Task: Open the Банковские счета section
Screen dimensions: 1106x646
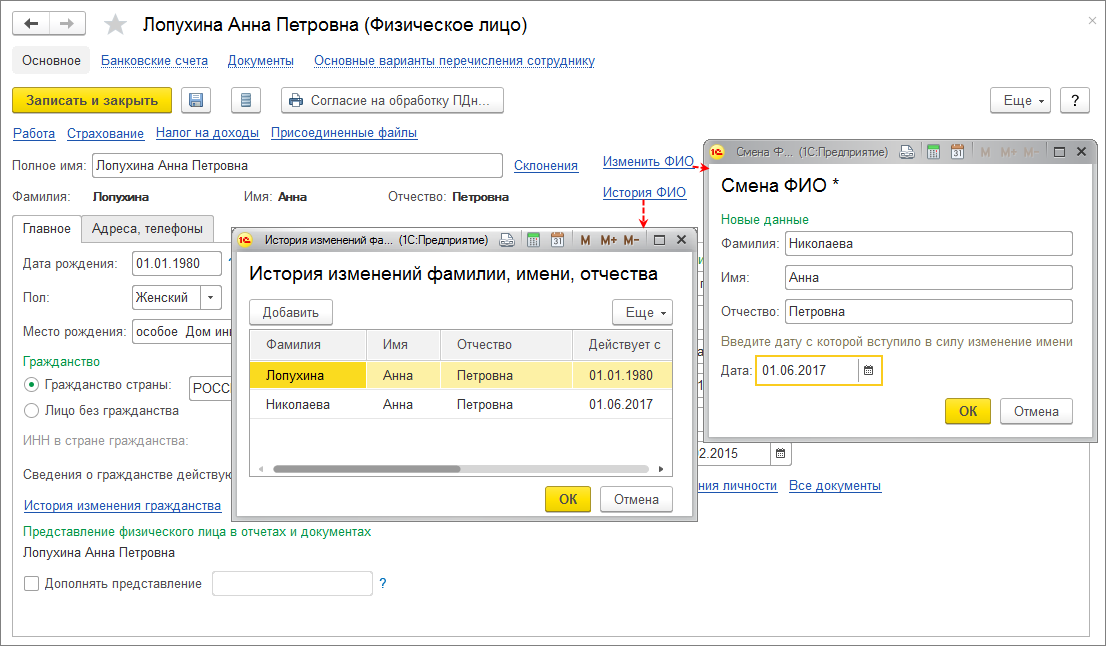Action: click(154, 61)
